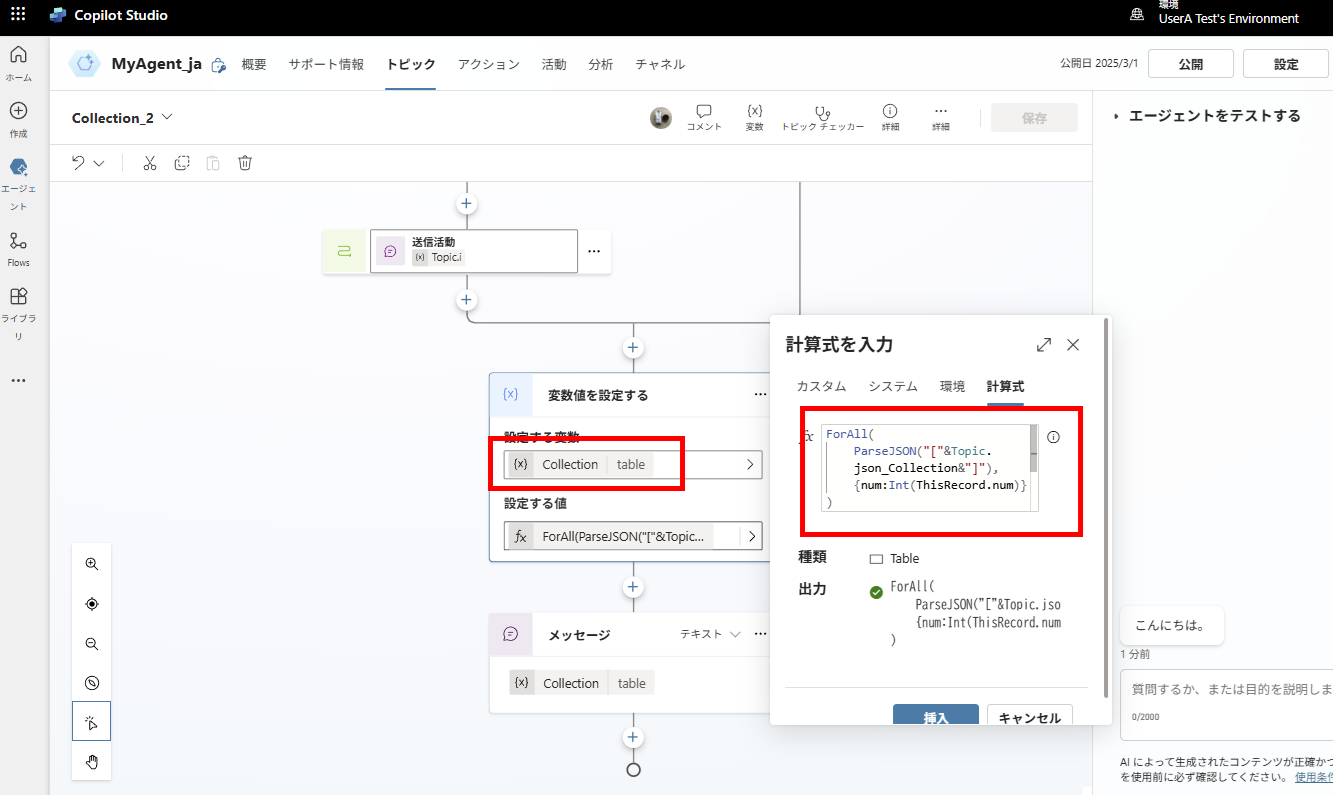Click the delete trash icon in the toolbar
Image resolution: width=1333 pixels, height=795 pixels.
[x=245, y=162]
